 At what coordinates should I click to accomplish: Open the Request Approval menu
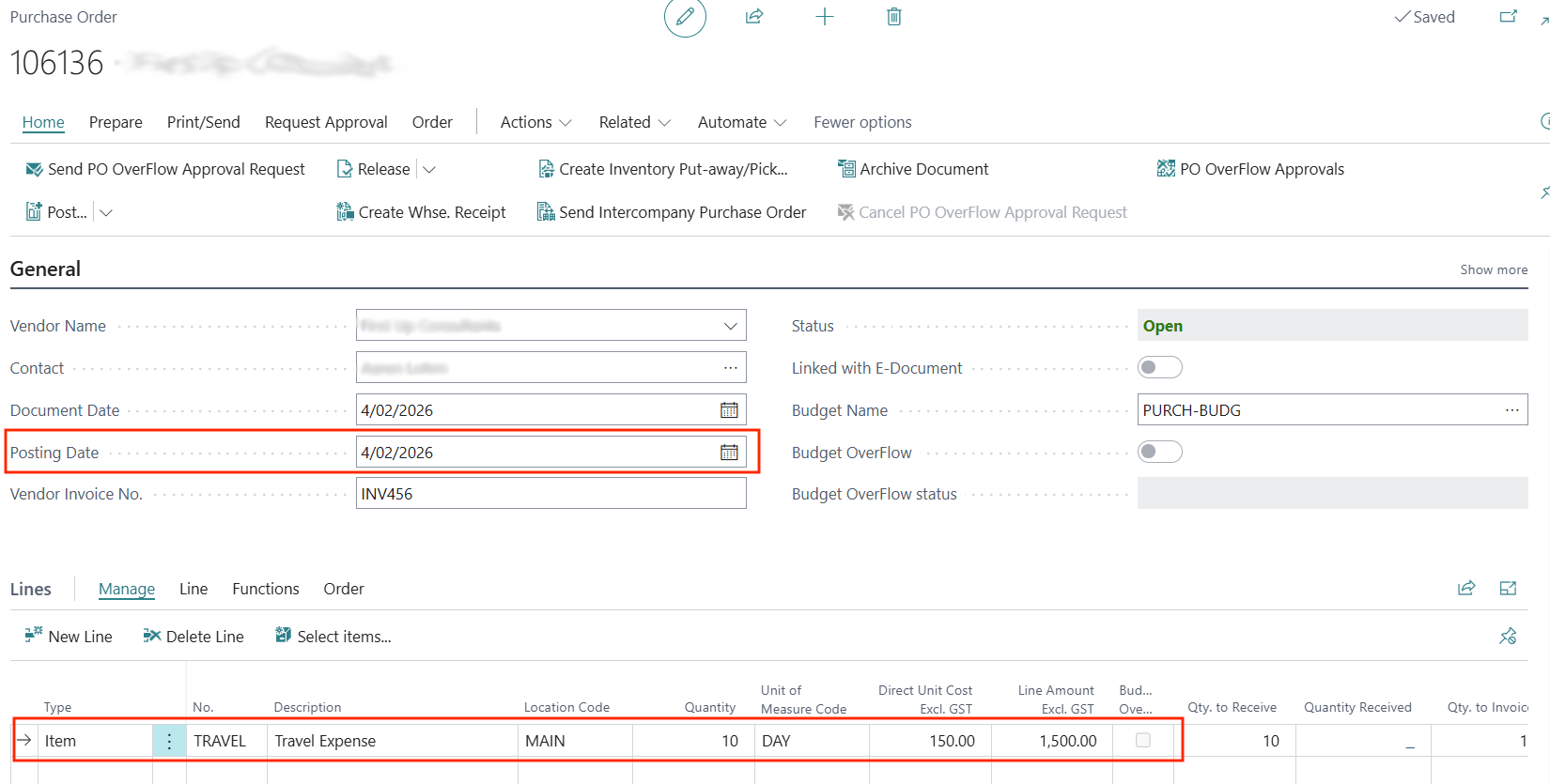326,122
